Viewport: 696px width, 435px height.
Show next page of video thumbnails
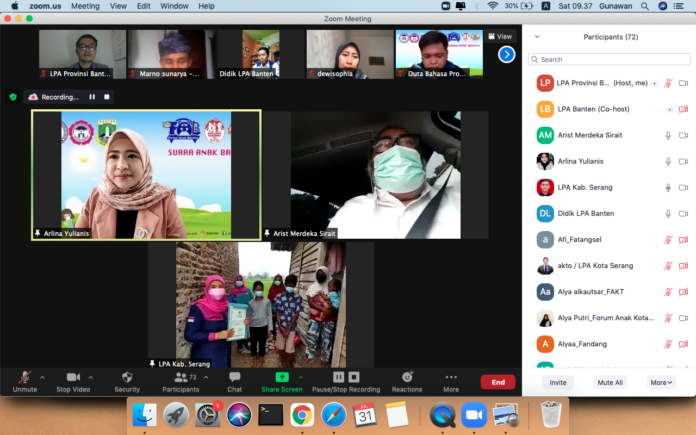click(x=506, y=54)
